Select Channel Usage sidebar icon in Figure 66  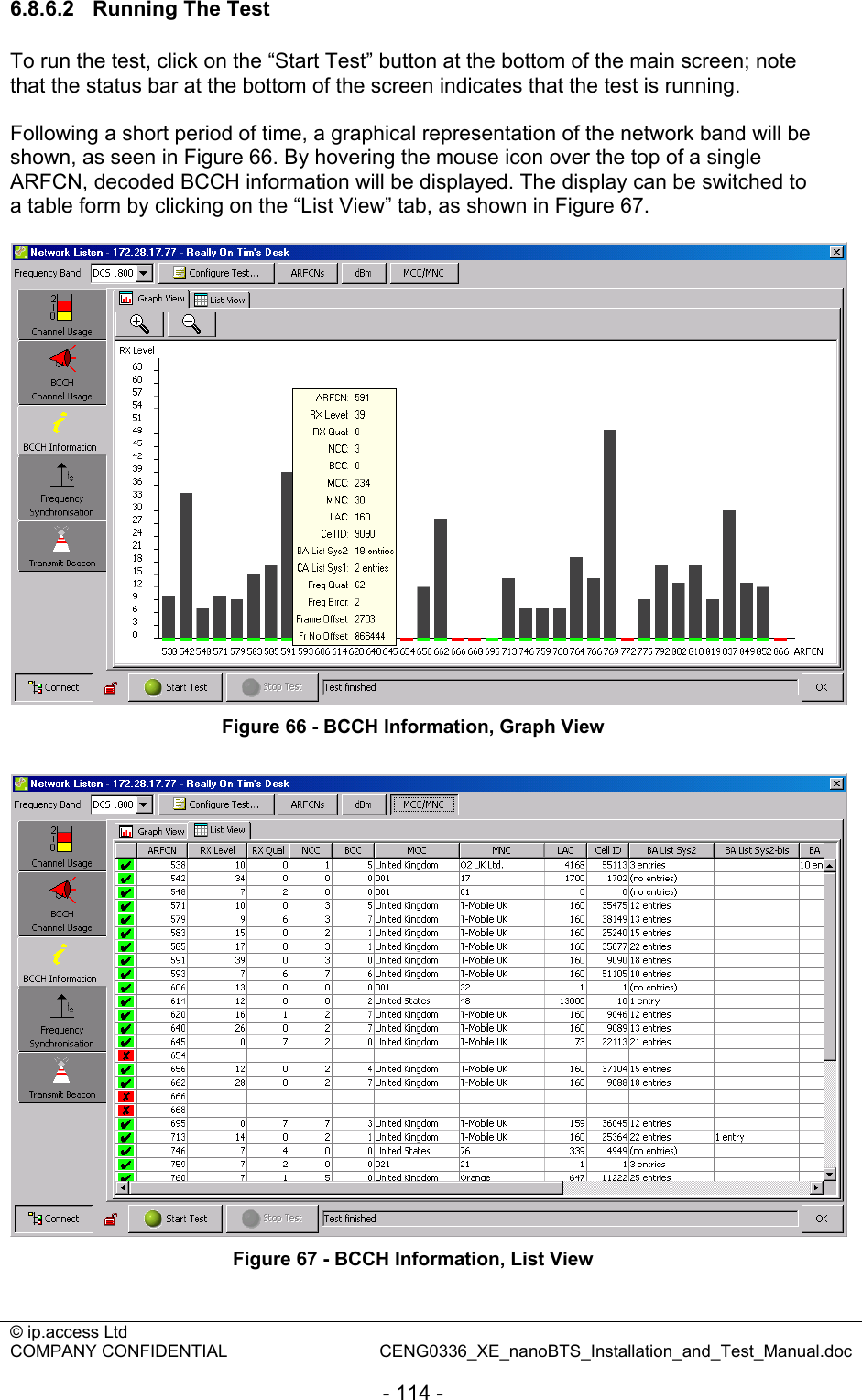[61, 314]
